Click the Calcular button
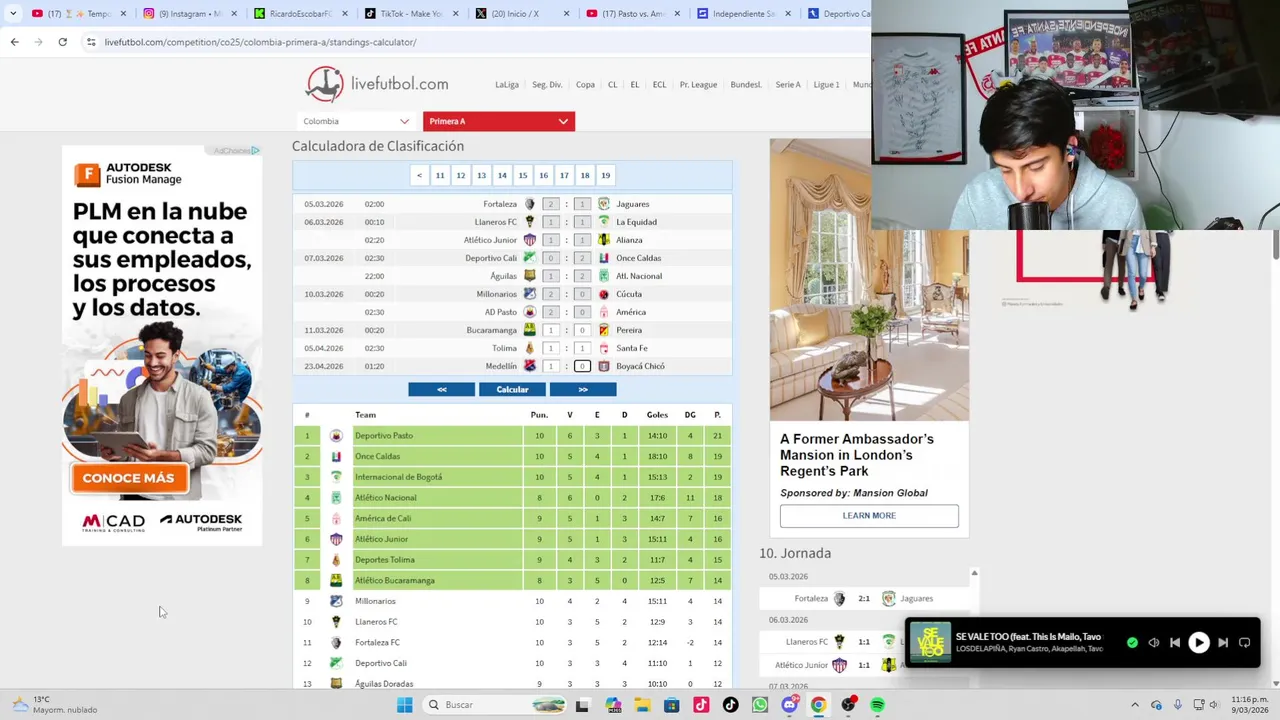This screenshot has width=1280, height=720. (512, 389)
